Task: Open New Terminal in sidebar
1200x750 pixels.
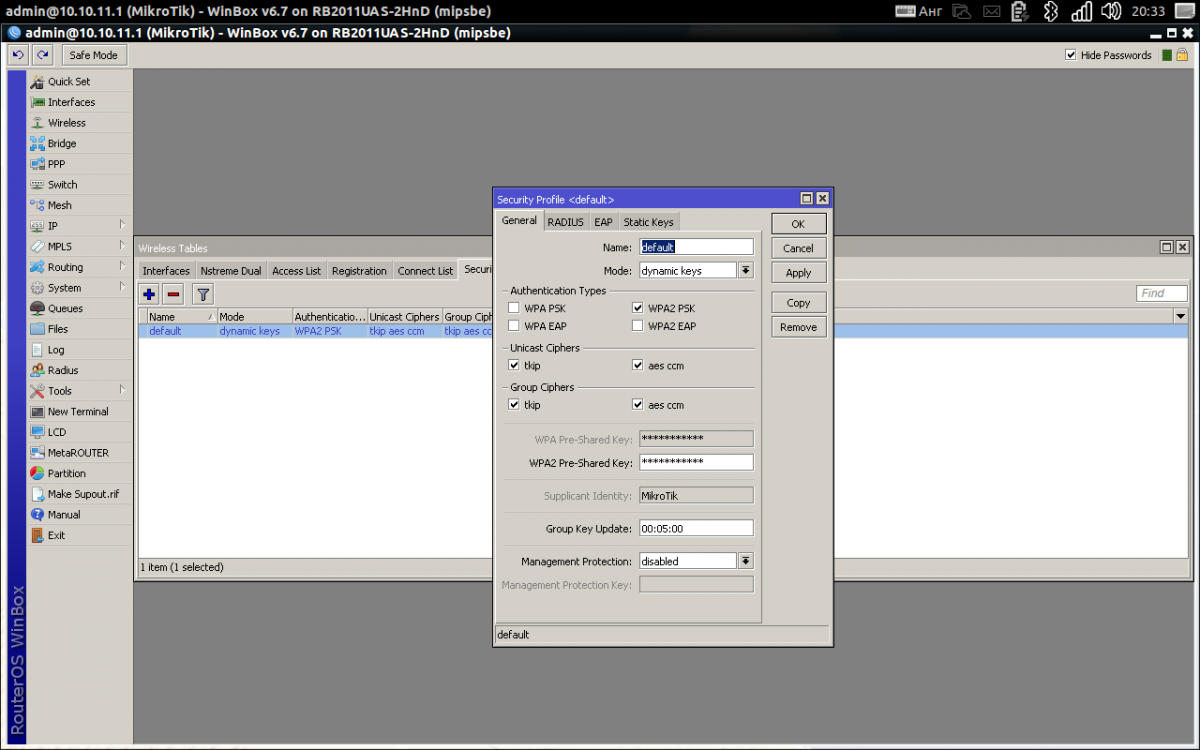Action: (x=78, y=411)
